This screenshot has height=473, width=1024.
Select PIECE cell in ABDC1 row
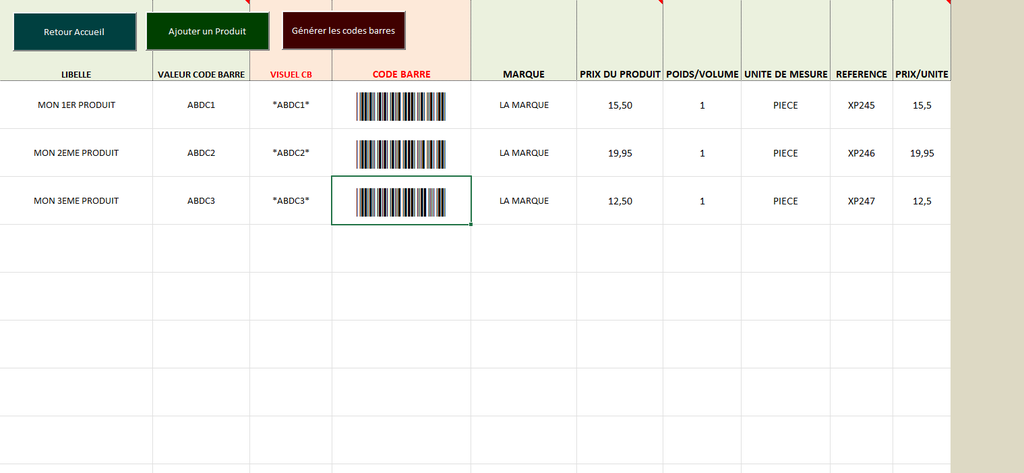tap(786, 105)
